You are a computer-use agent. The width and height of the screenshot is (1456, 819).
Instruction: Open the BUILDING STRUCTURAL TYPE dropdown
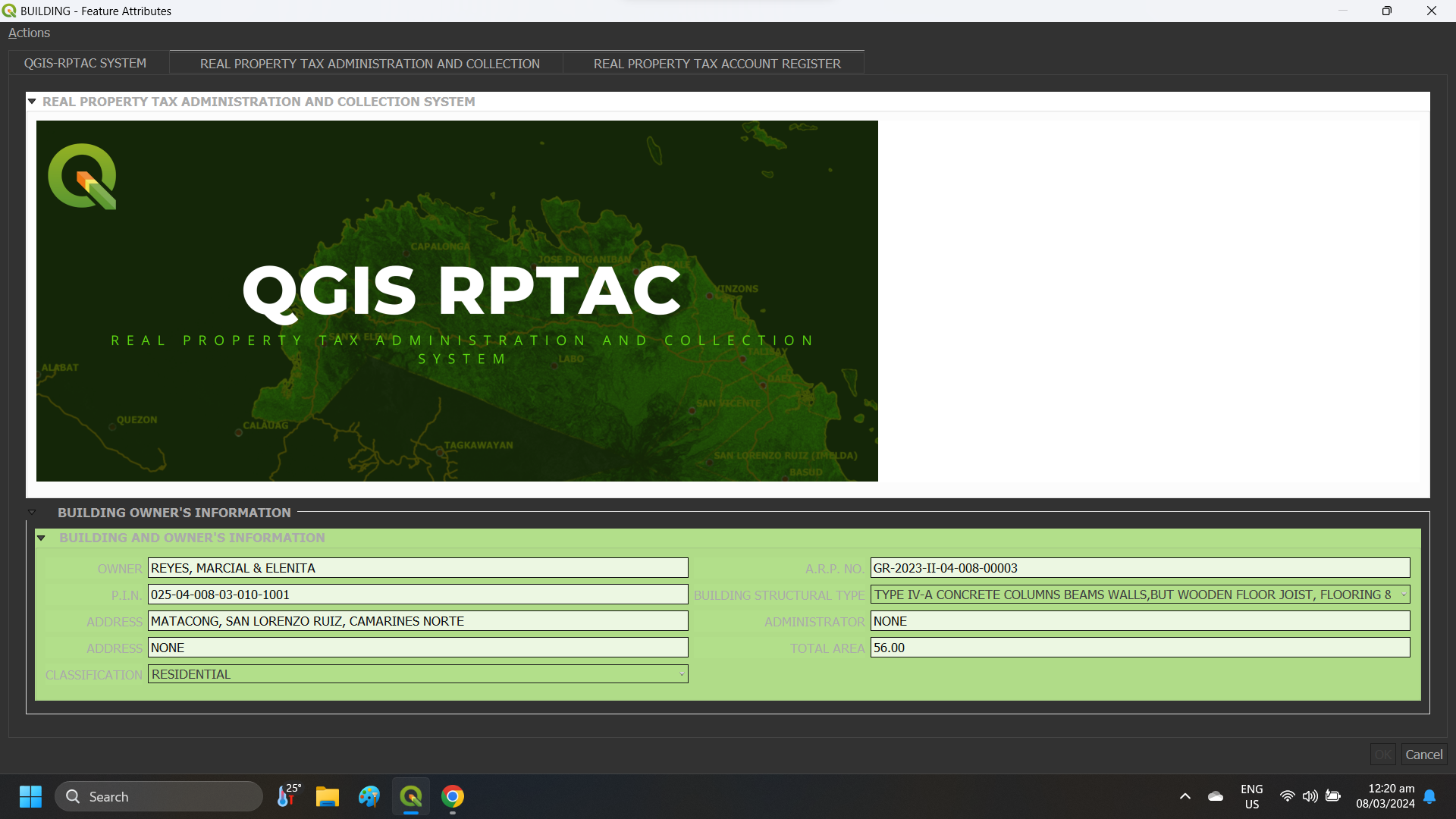(1404, 595)
